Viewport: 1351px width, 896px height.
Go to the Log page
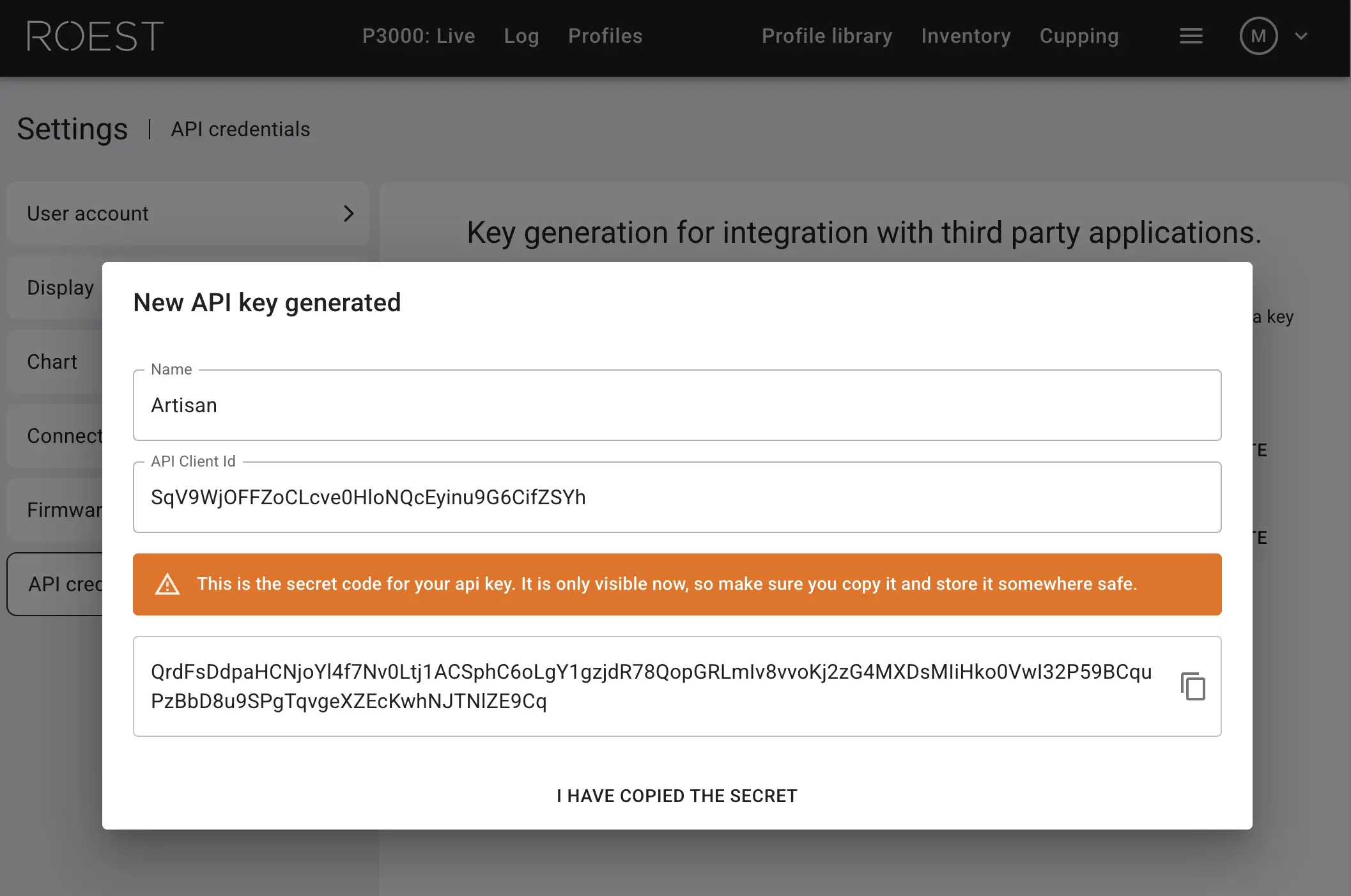521,36
